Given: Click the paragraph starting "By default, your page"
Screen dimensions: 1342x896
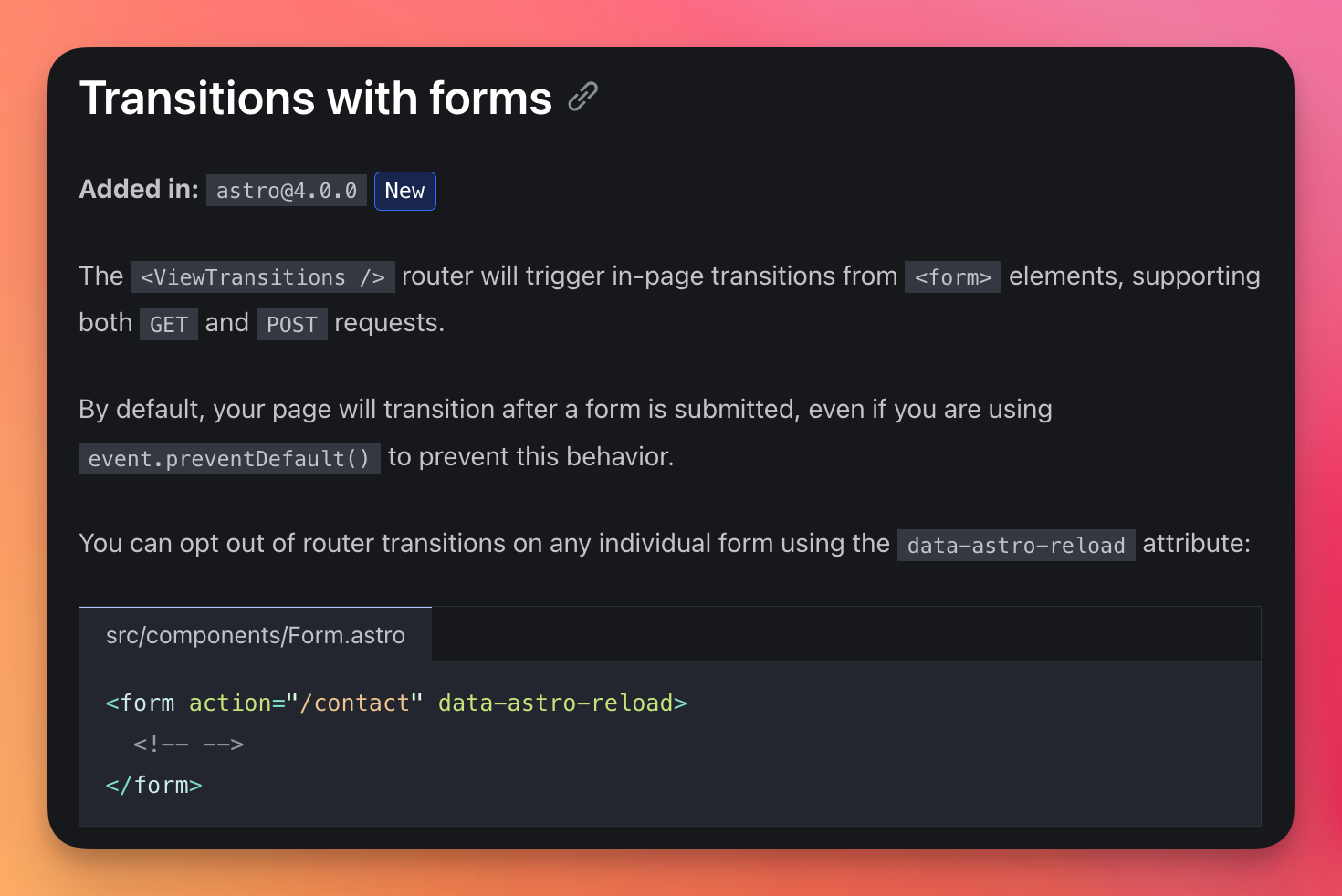Looking at the screenshot, I should click(x=565, y=410).
